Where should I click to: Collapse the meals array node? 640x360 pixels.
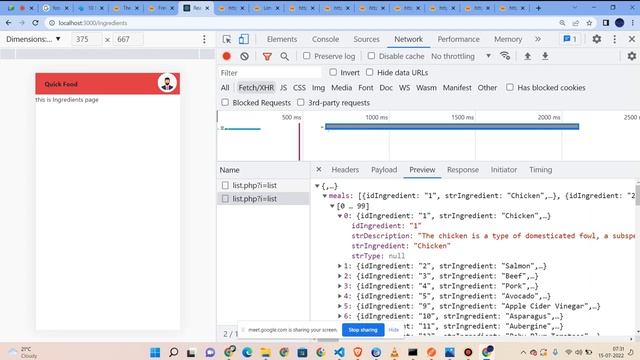[x=325, y=196]
